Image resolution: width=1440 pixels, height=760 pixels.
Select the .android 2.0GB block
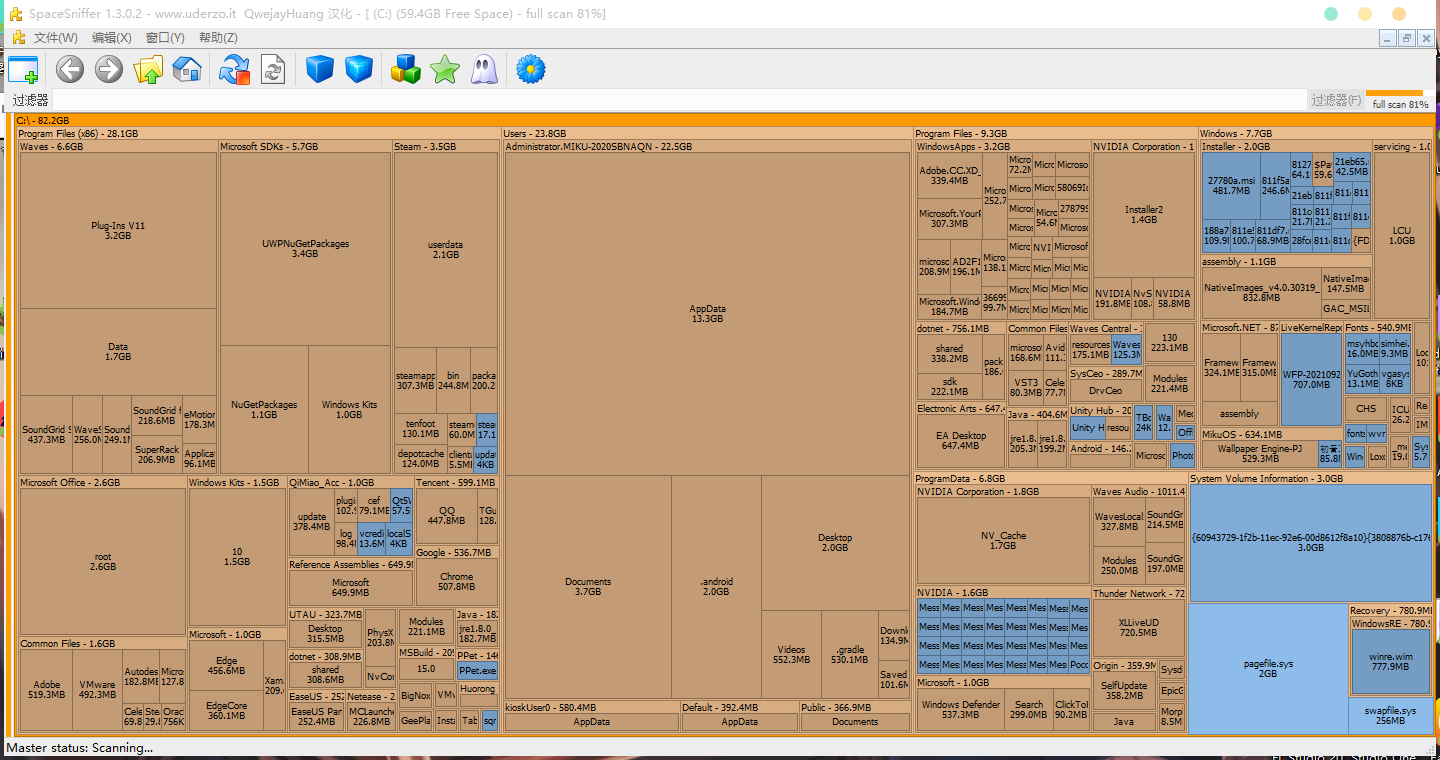tap(716, 586)
